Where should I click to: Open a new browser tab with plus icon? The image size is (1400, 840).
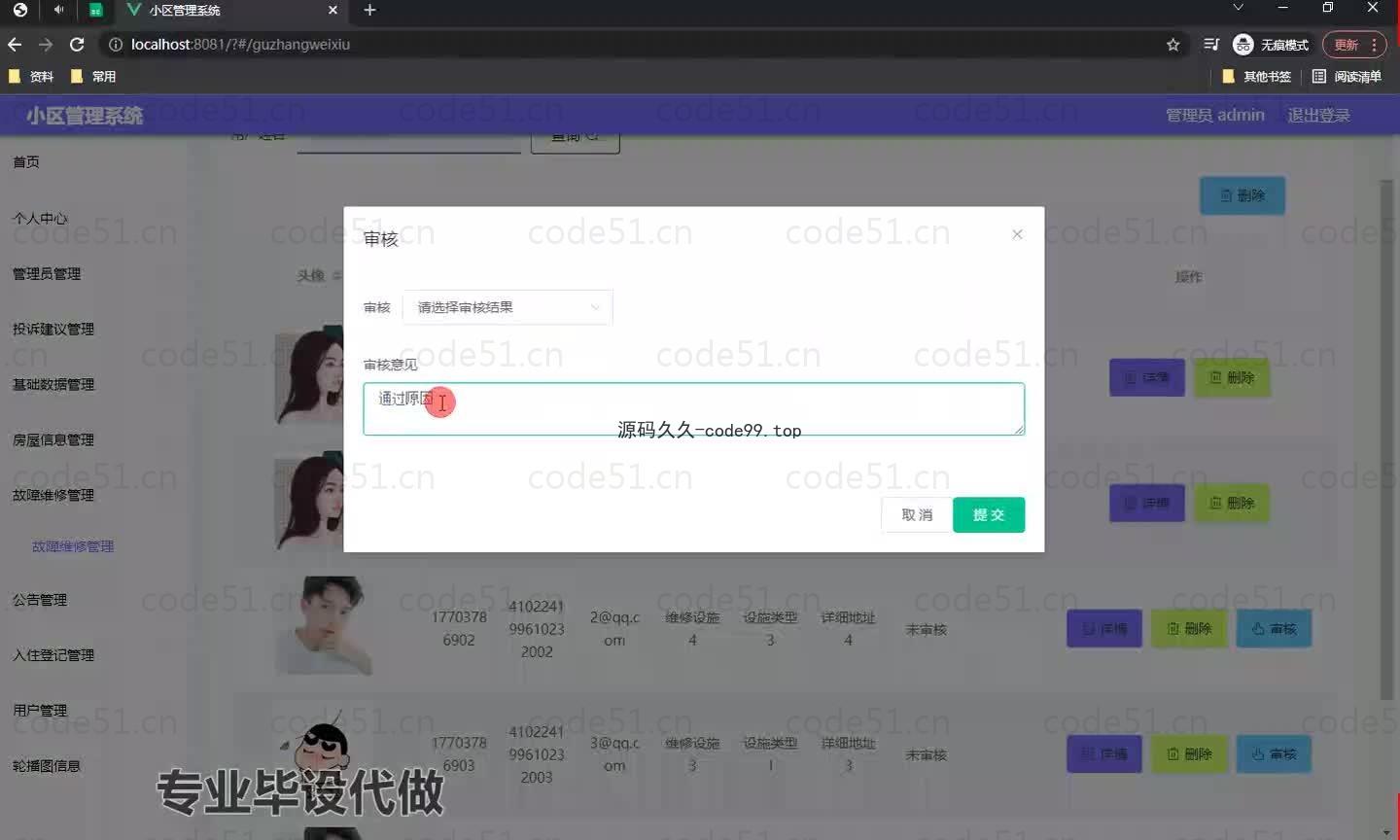[x=369, y=10]
